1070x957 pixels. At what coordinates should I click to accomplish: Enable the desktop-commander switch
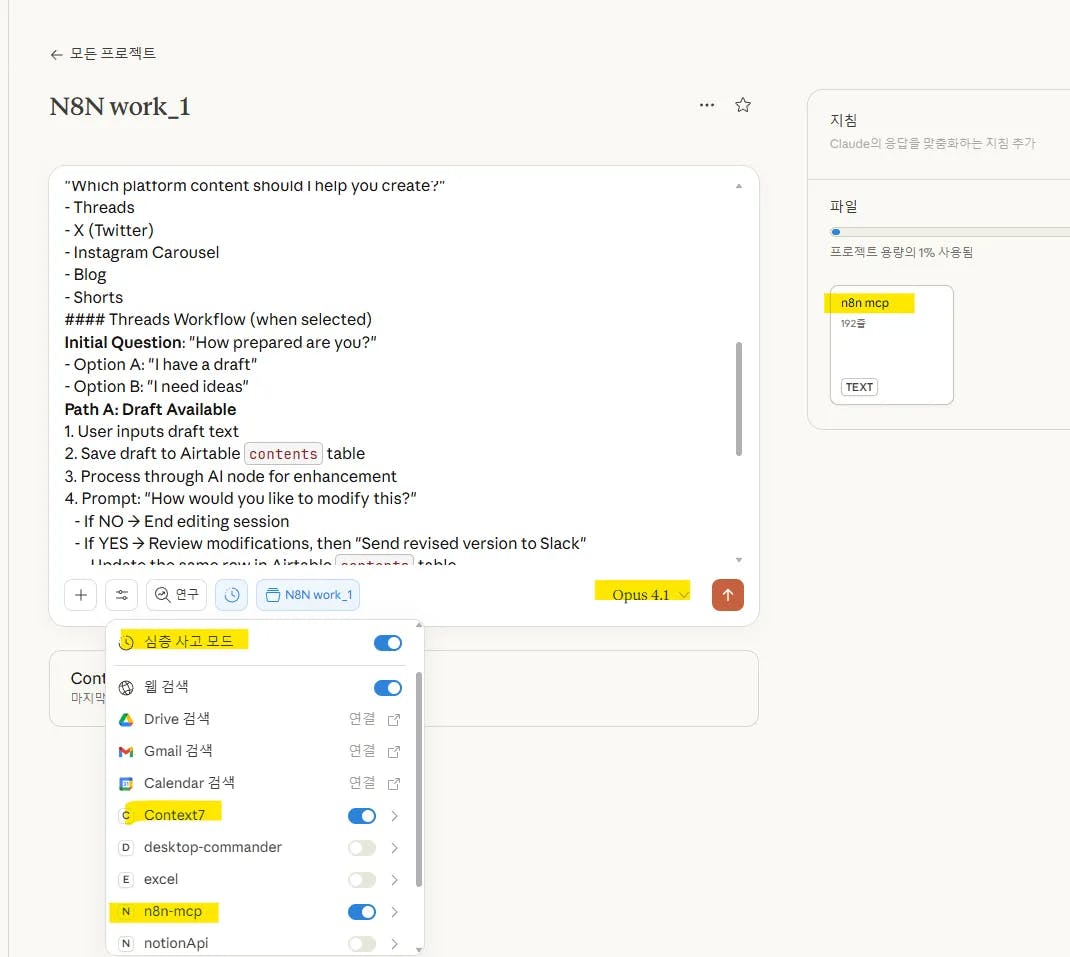tap(362, 848)
